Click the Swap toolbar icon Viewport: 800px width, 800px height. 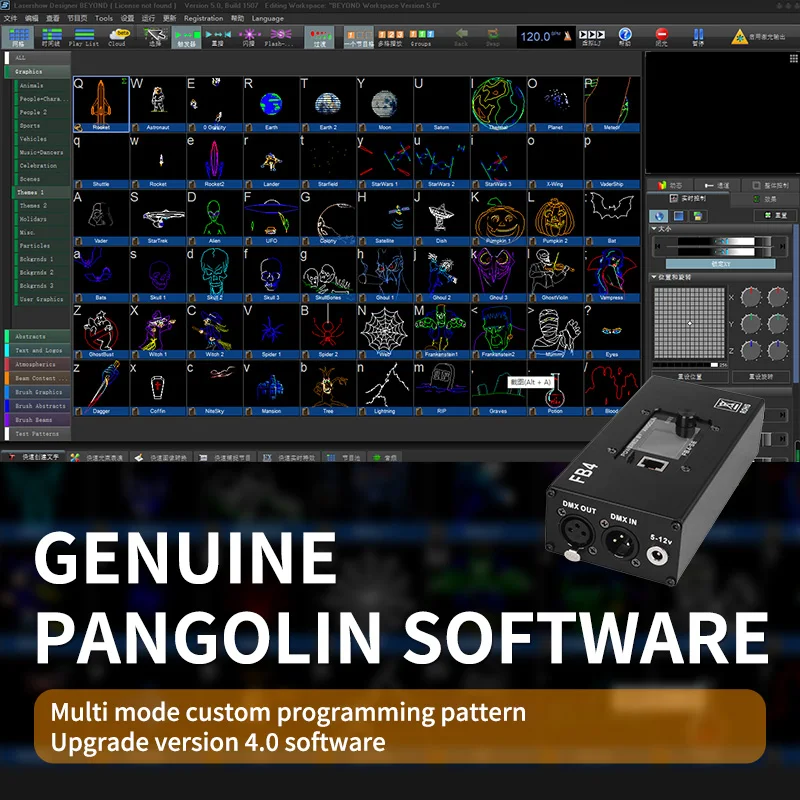click(x=493, y=37)
